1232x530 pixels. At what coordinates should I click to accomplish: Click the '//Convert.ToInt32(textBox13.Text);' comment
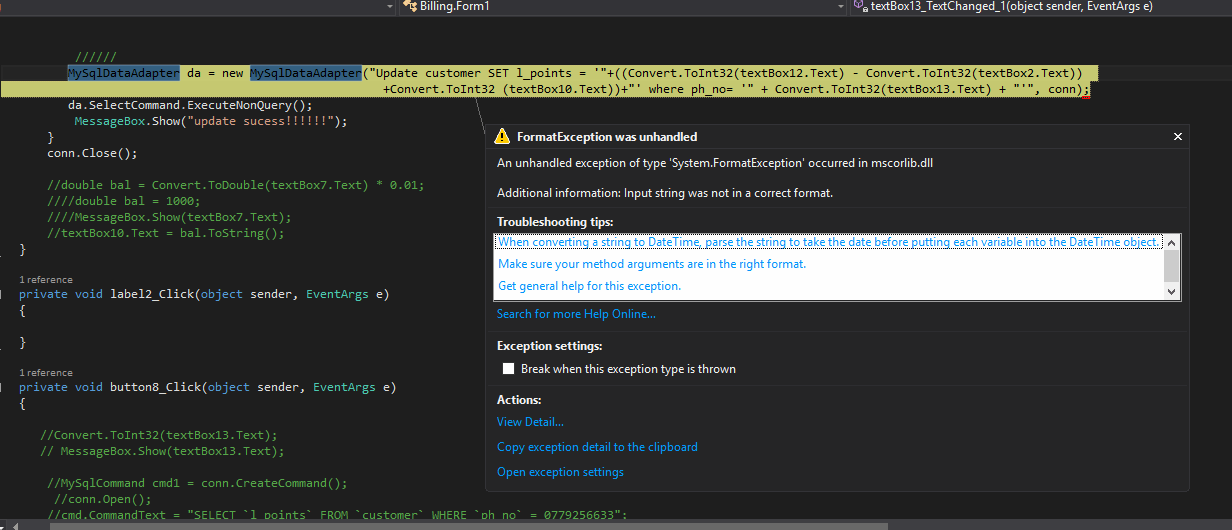[x=159, y=435]
